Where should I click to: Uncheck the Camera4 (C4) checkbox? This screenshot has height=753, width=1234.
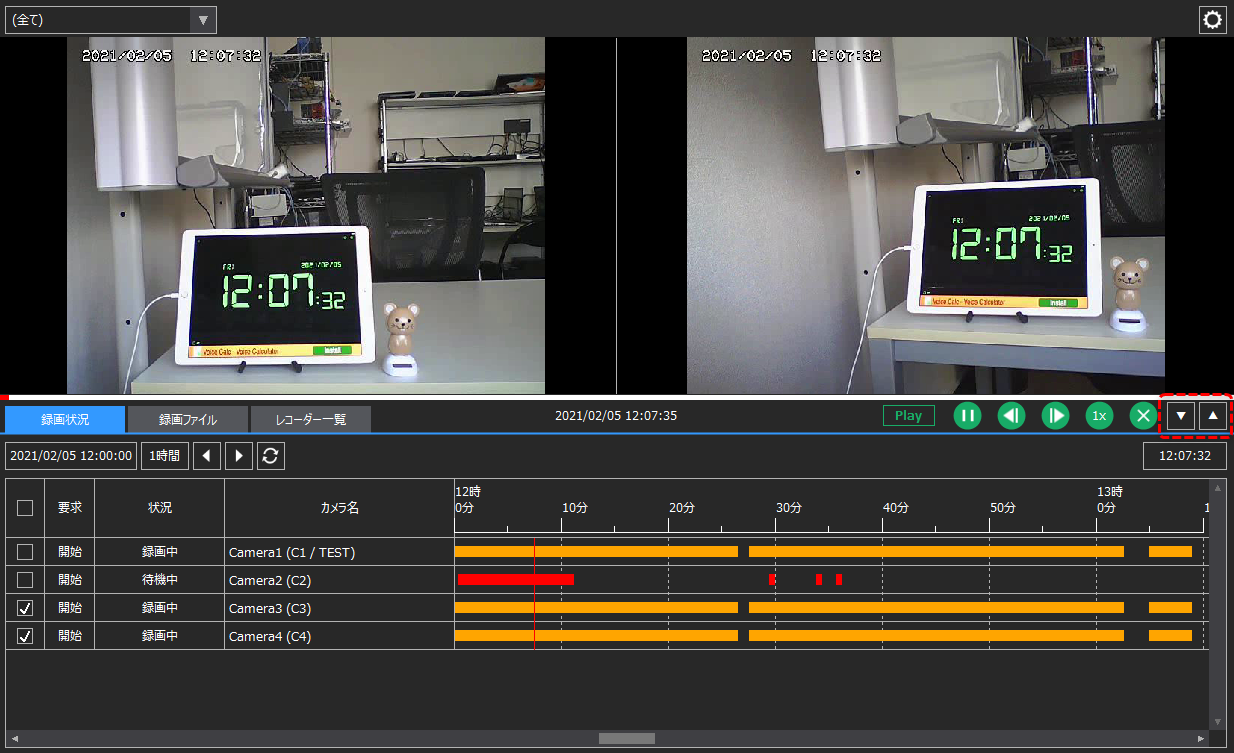click(24, 636)
